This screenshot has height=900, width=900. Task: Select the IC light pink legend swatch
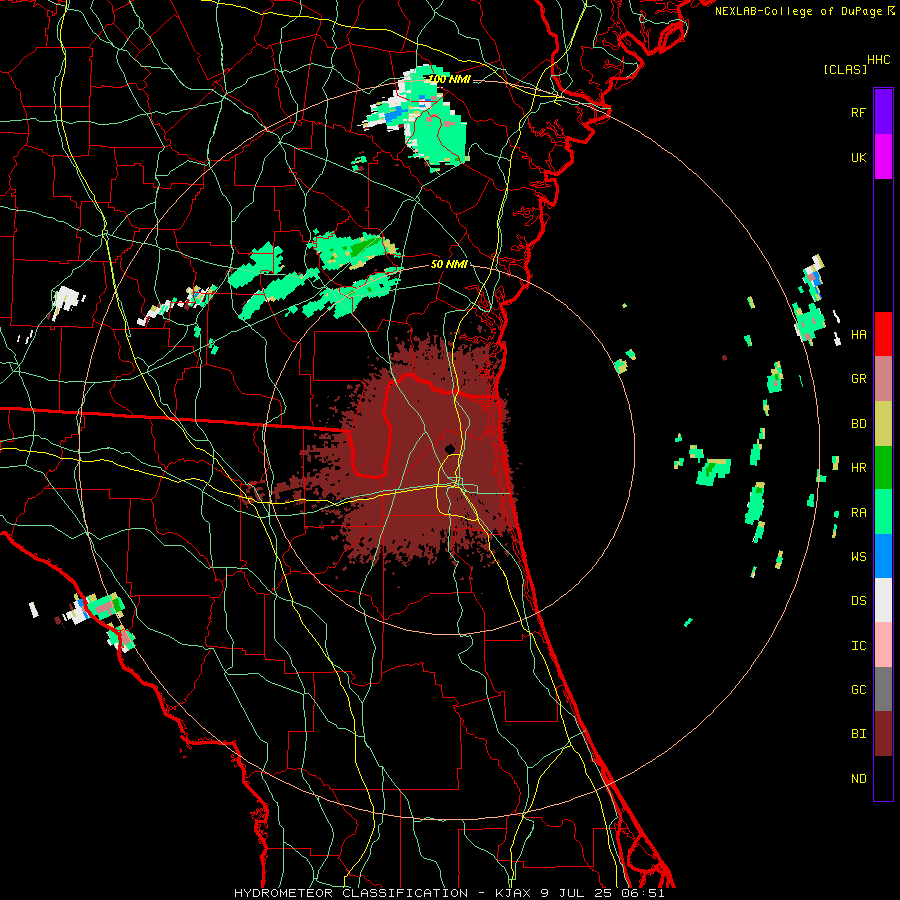pos(883,645)
